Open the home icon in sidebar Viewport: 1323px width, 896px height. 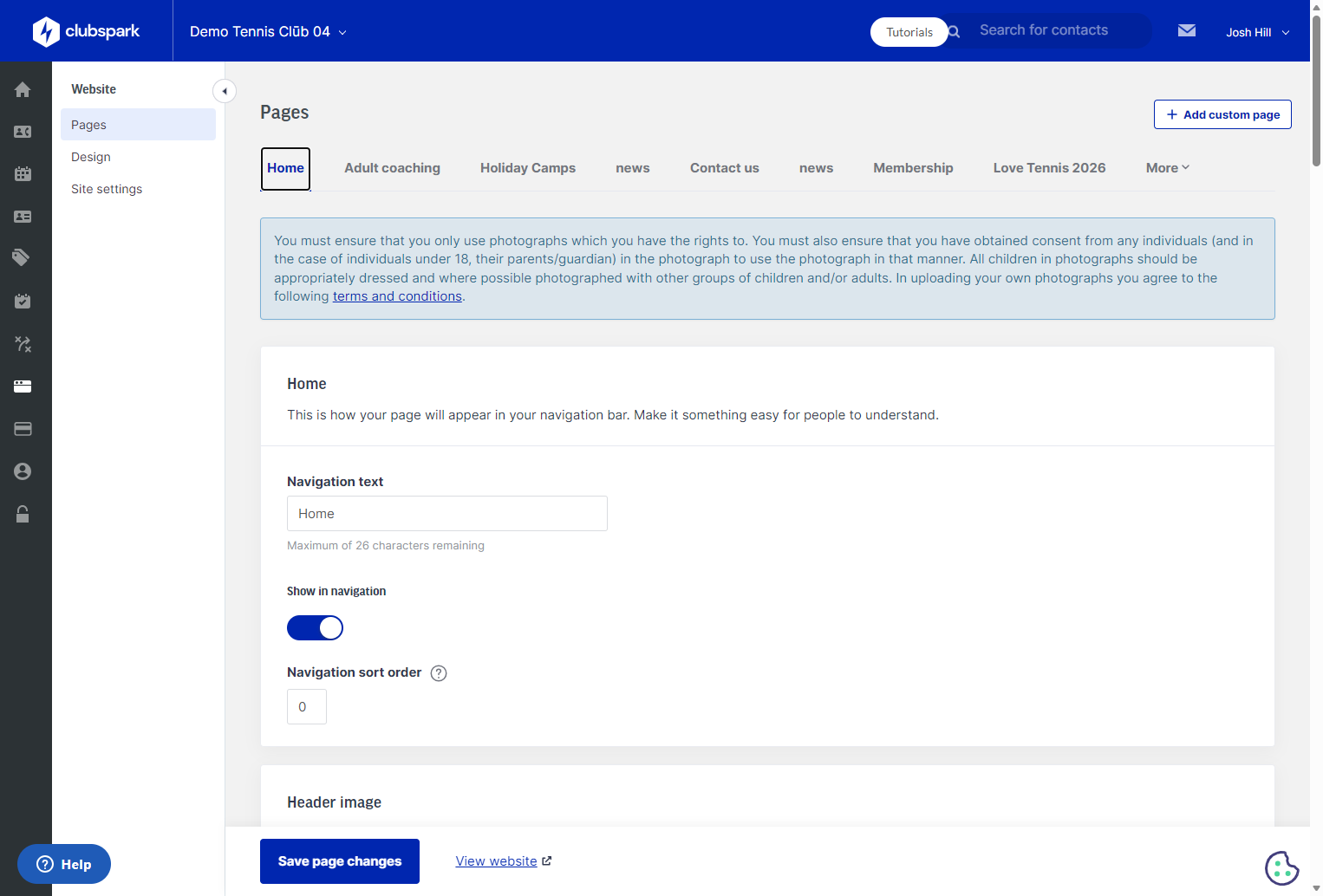(23, 89)
